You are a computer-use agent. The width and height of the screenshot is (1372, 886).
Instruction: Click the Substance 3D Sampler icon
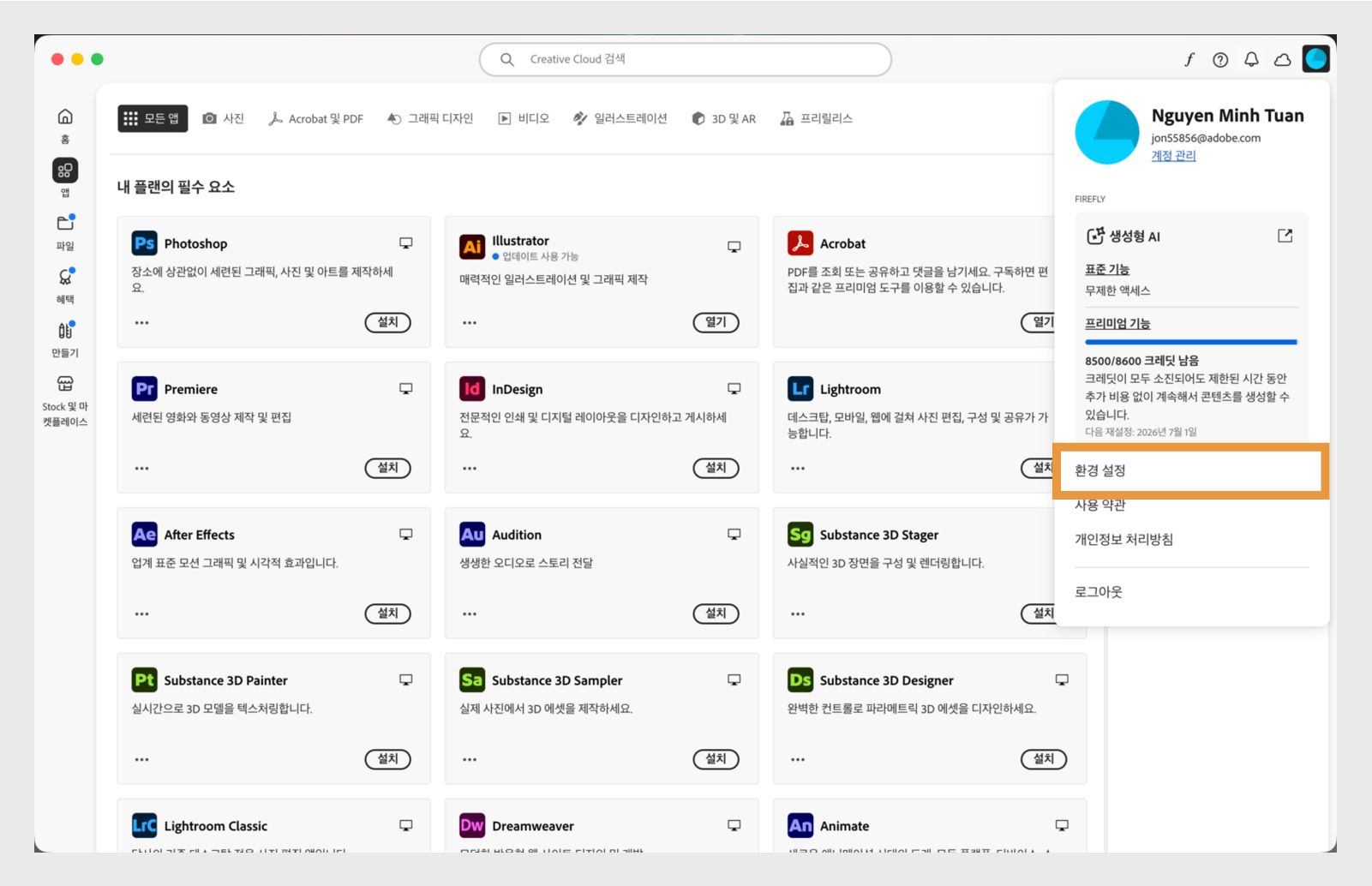pos(472,680)
